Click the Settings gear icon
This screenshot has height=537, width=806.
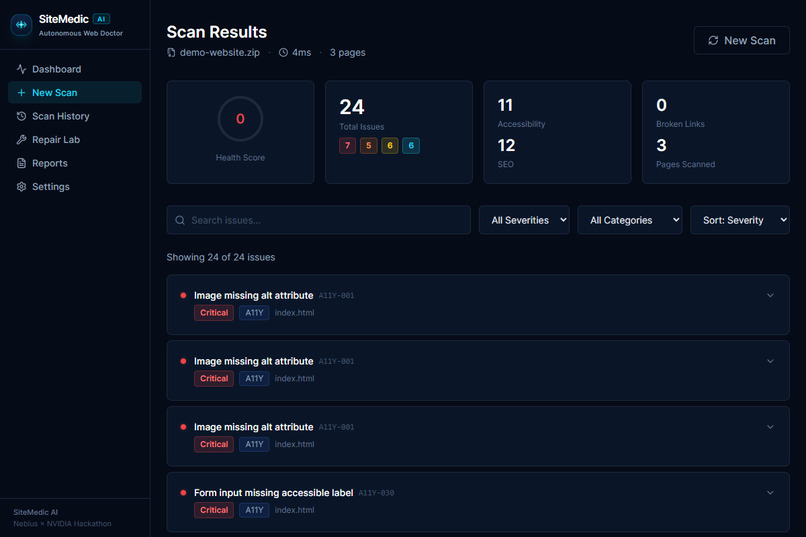pyautogui.click(x=21, y=187)
